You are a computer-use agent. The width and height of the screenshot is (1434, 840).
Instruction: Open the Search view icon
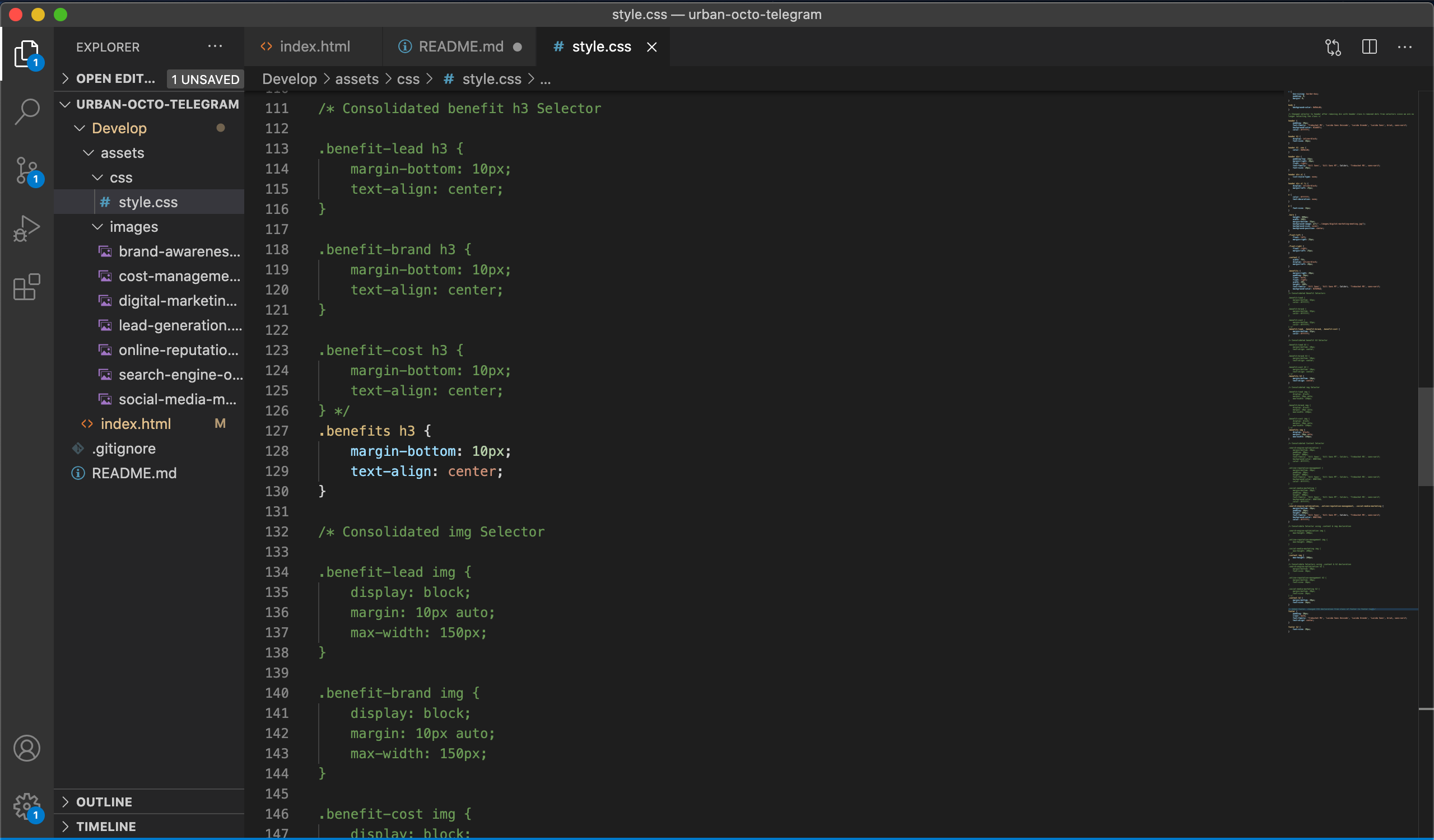tap(27, 111)
